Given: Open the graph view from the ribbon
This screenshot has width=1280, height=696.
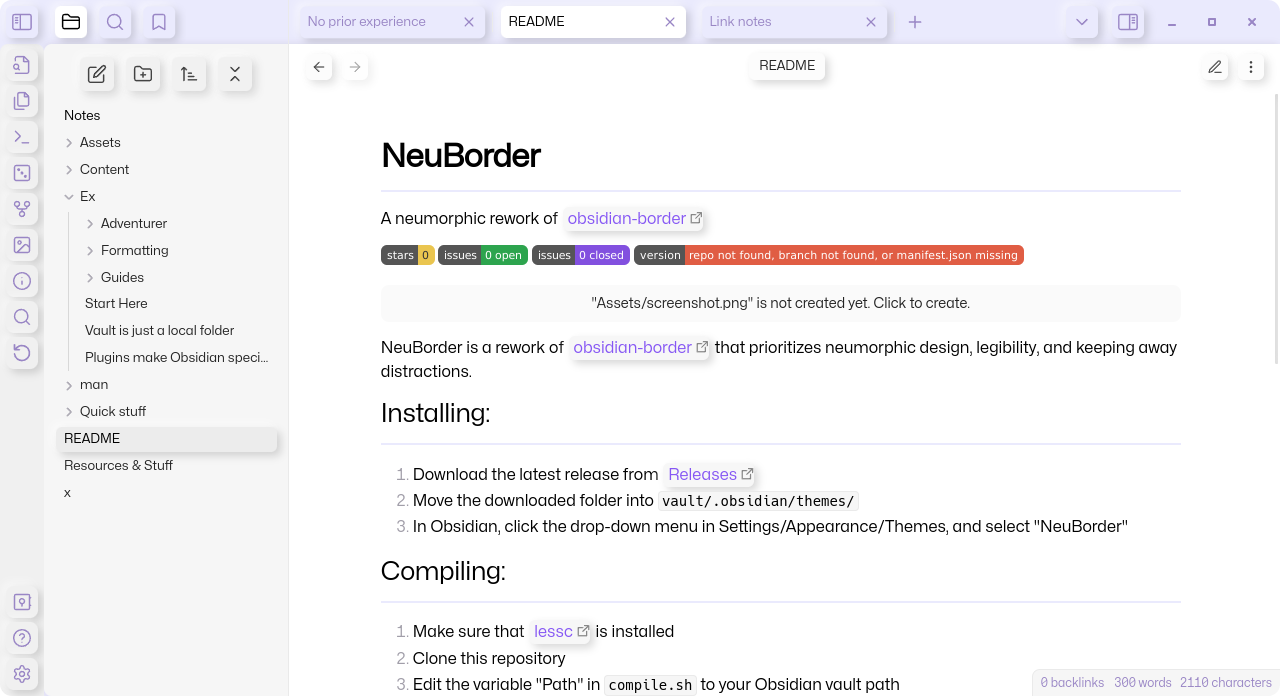Looking at the screenshot, I should pos(22,209).
